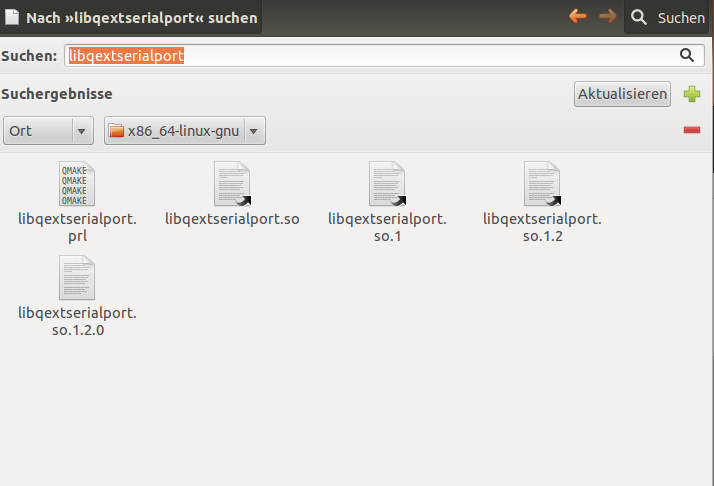
Task: Select the libqextserialport.so.1.2.0 file icon
Action: 77,277
